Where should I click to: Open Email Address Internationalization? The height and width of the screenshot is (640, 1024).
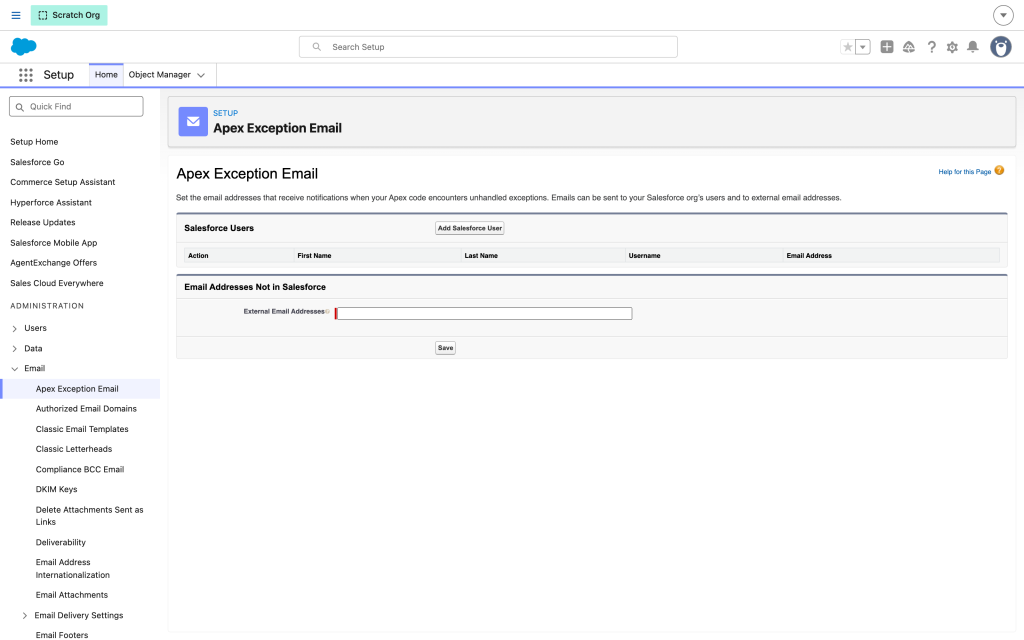coord(72,569)
